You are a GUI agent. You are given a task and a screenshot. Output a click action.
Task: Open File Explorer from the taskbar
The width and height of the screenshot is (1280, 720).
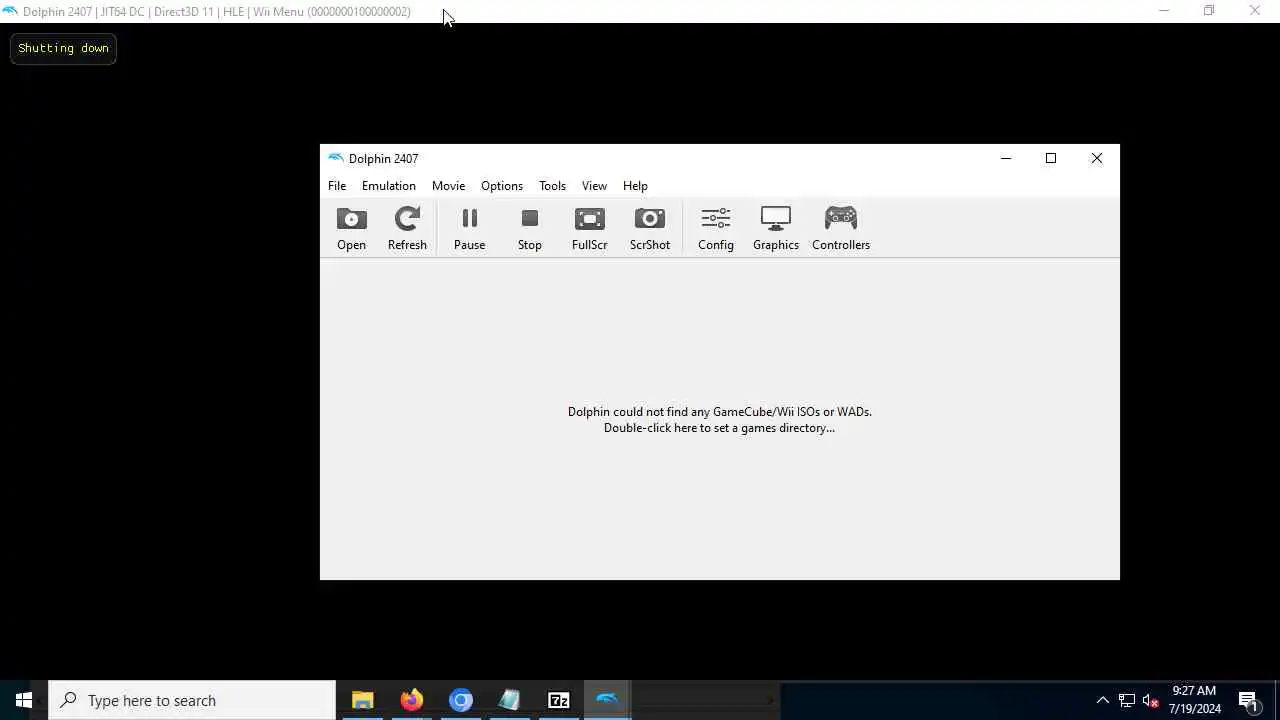[x=362, y=700]
